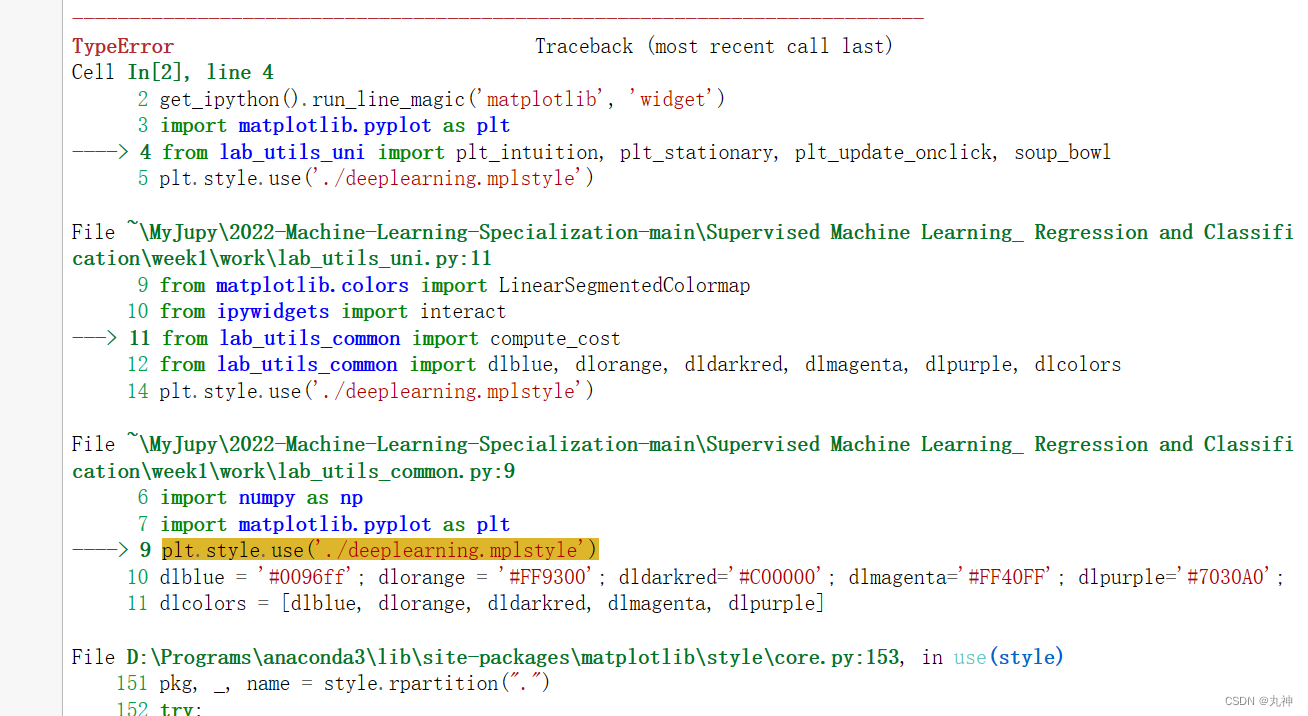1308x716 pixels.
Task: Click the TypeError label in the traceback
Action: (x=122, y=46)
